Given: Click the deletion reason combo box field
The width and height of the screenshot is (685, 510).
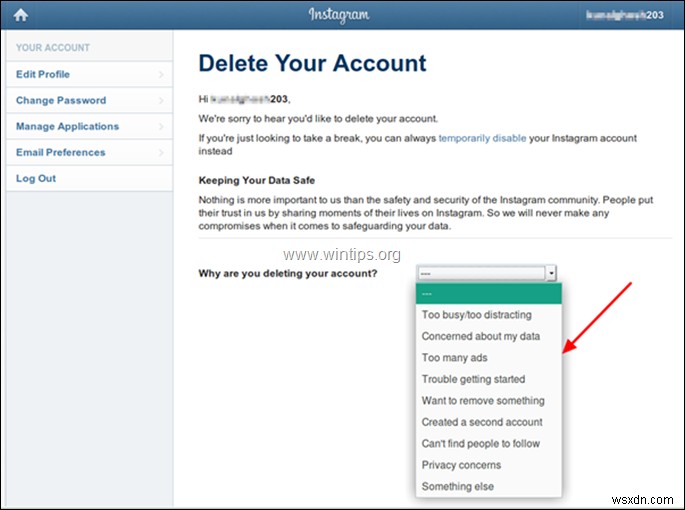Looking at the screenshot, I should [x=487, y=273].
